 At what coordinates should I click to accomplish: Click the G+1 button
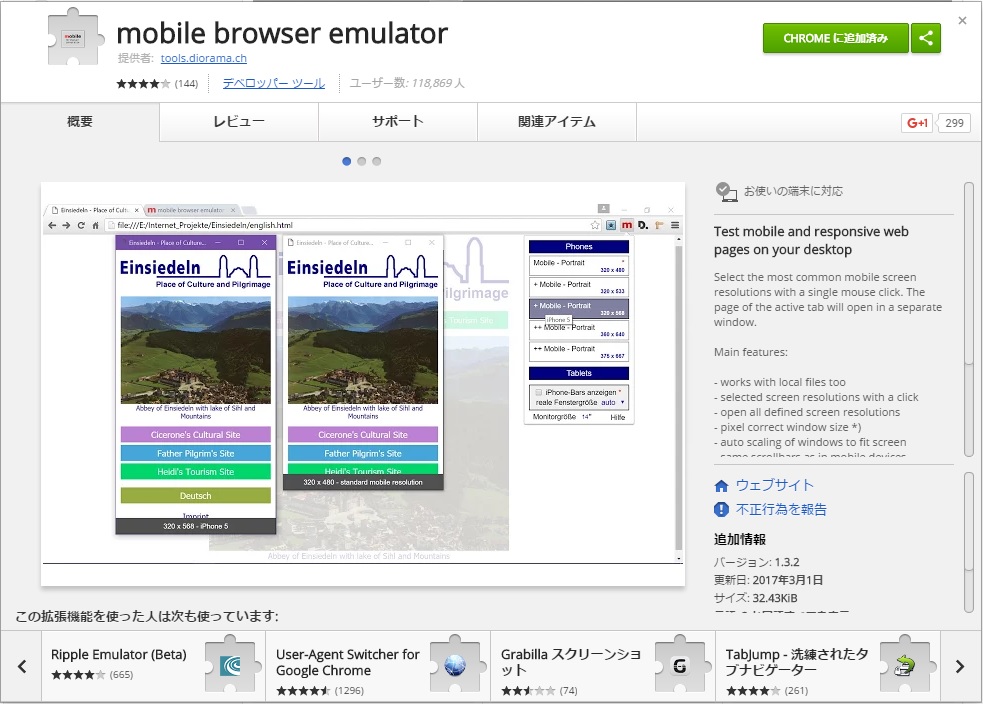[x=917, y=123]
